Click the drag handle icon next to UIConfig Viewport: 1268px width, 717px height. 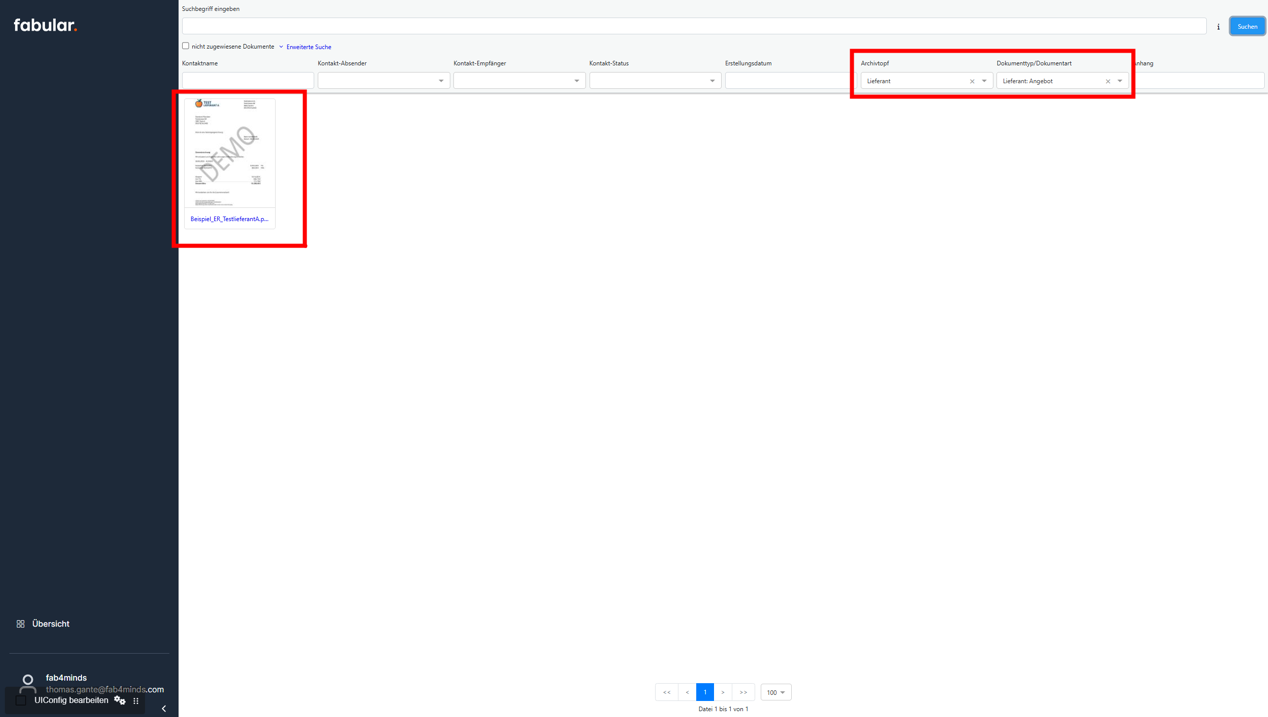(135, 700)
